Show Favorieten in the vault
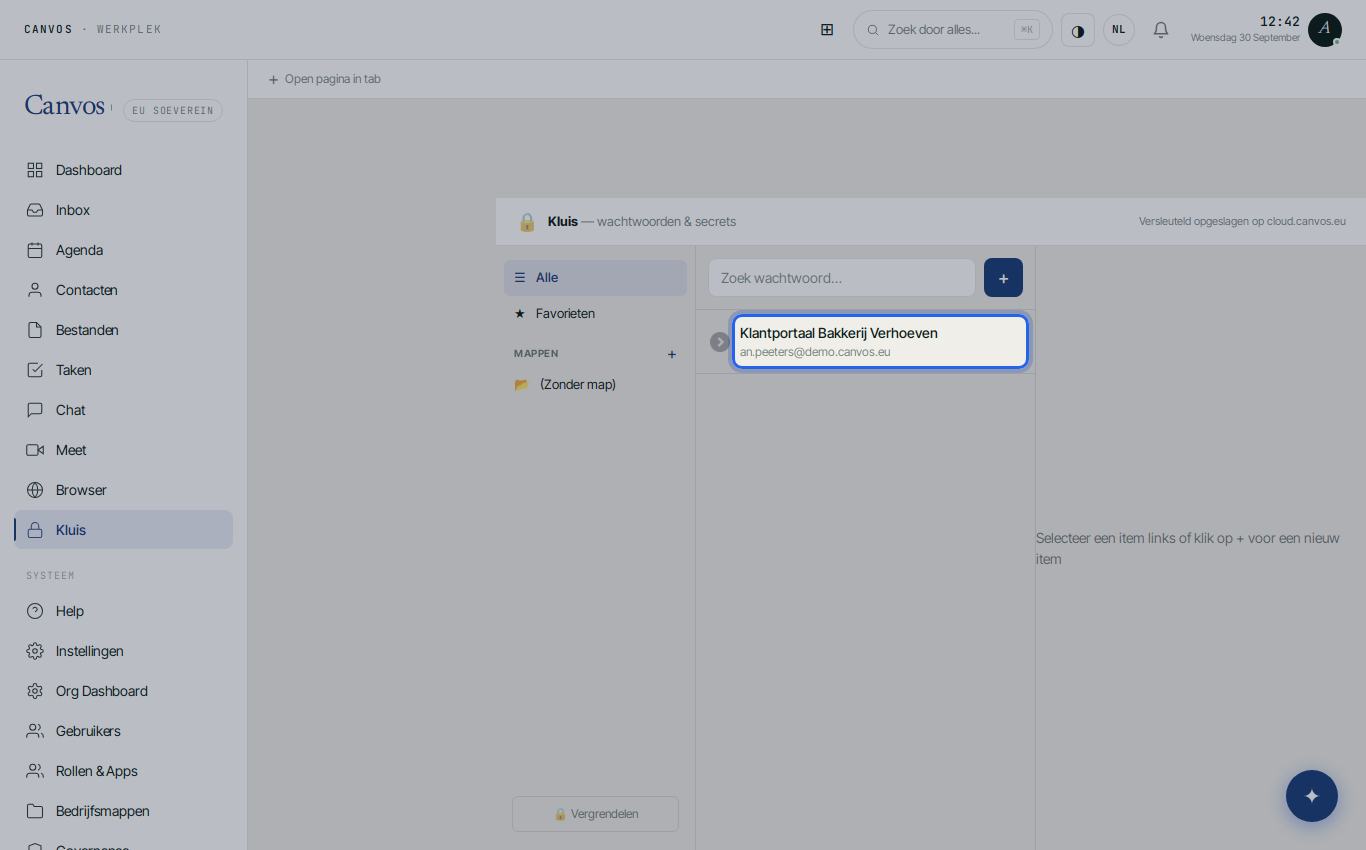The width and height of the screenshot is (1366, 850). click(595, 314)
